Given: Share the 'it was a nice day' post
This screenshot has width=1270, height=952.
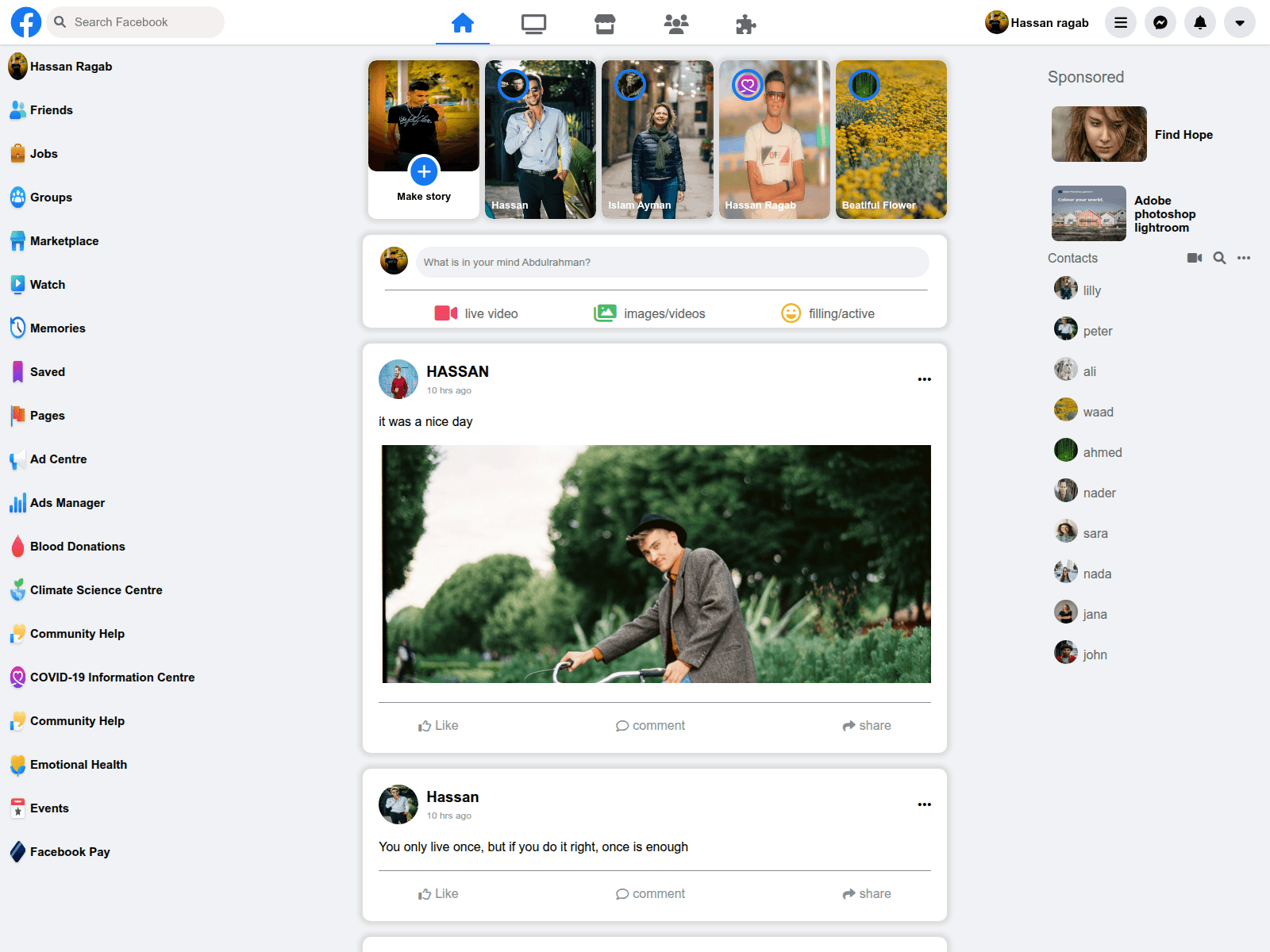Looking at the screenshot, I should [x=867, y=726].
